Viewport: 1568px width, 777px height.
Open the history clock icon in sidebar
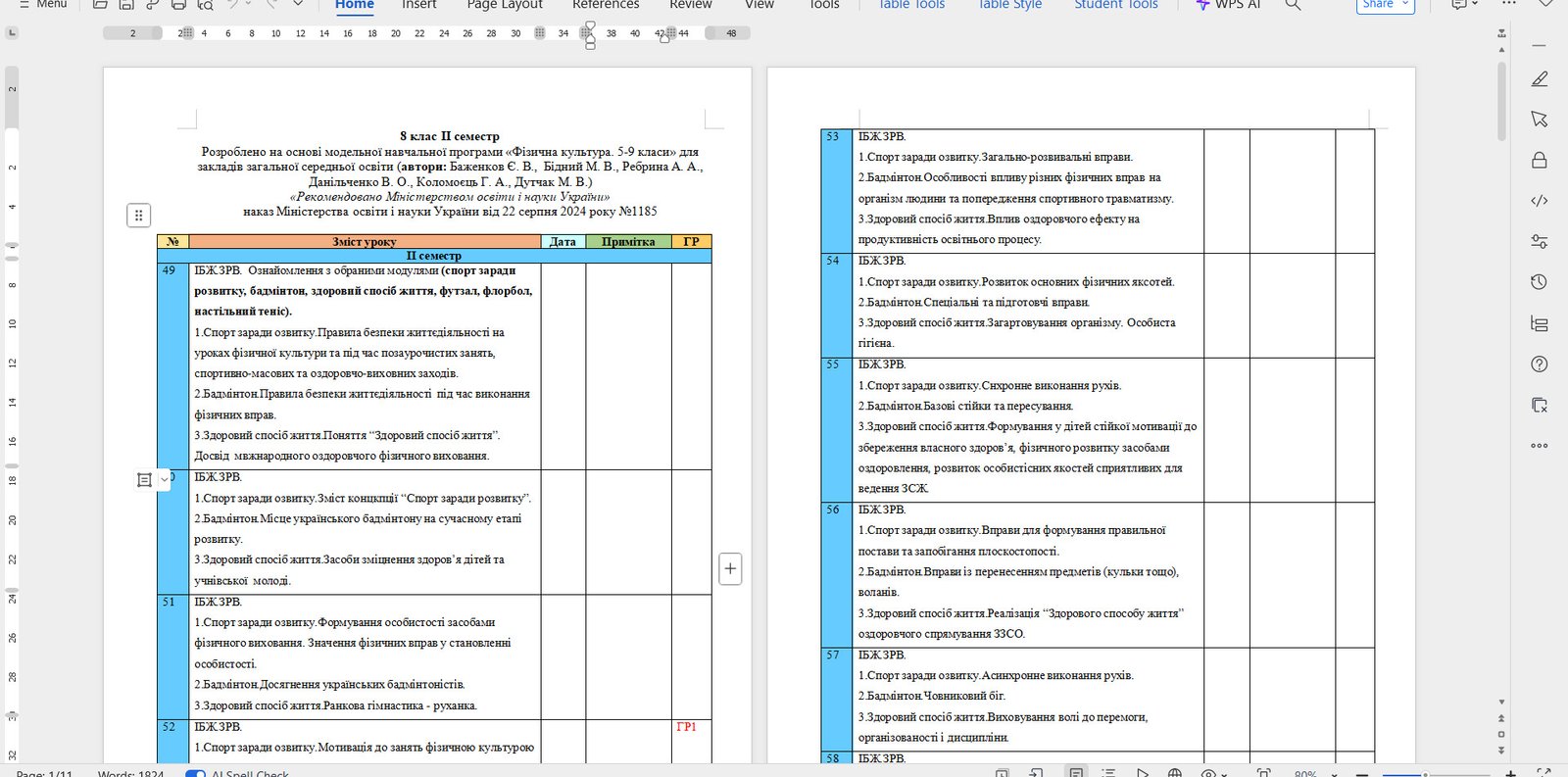[x=1540, y=282]
